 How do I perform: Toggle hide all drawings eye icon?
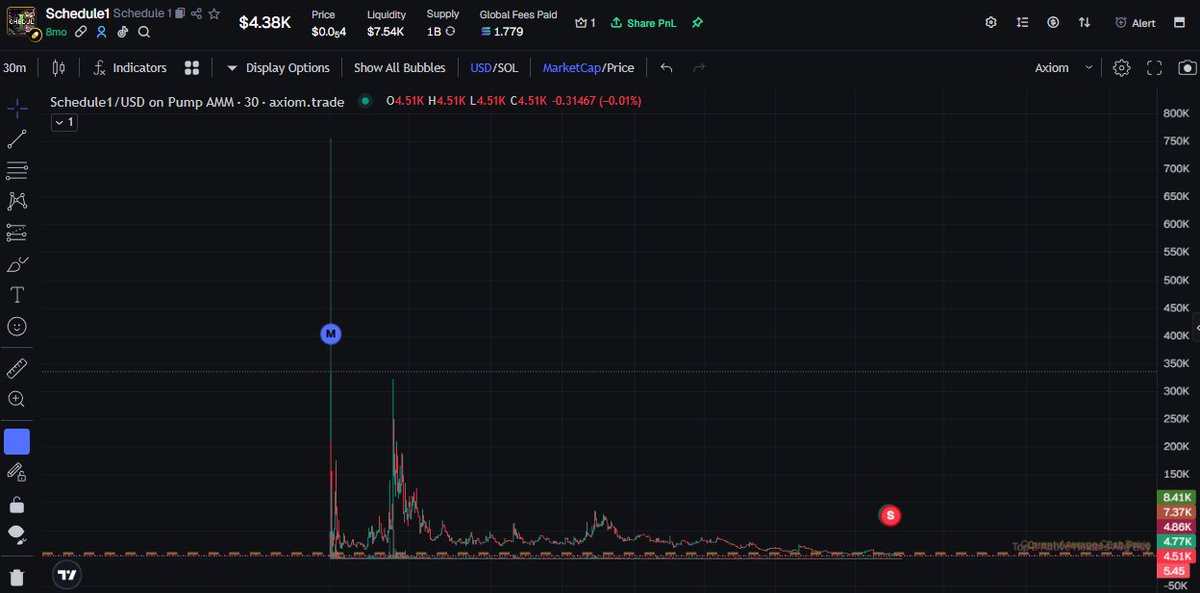tap(17, 534)
